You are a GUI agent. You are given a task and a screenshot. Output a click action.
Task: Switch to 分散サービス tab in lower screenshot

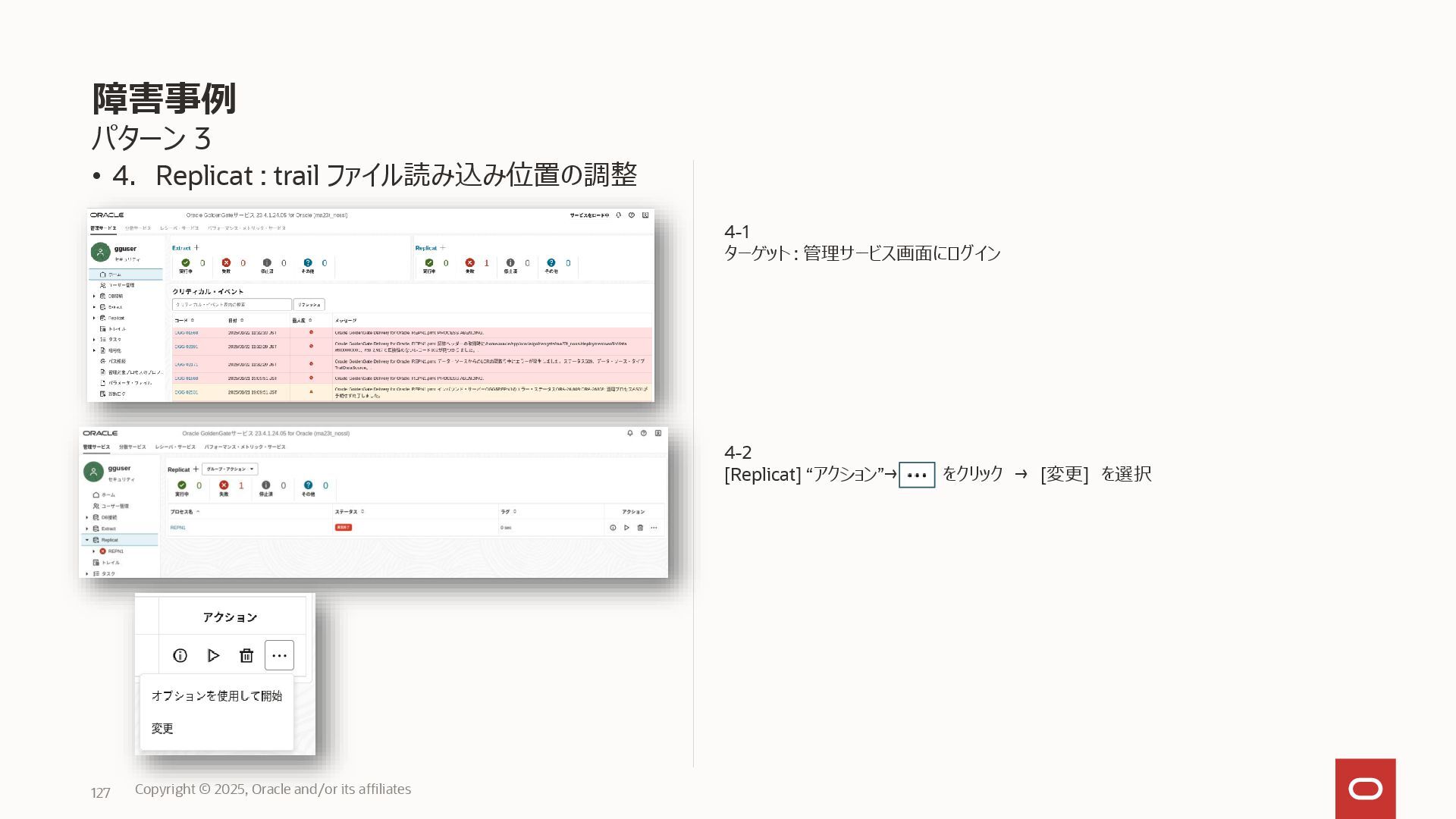coord(132,447)
